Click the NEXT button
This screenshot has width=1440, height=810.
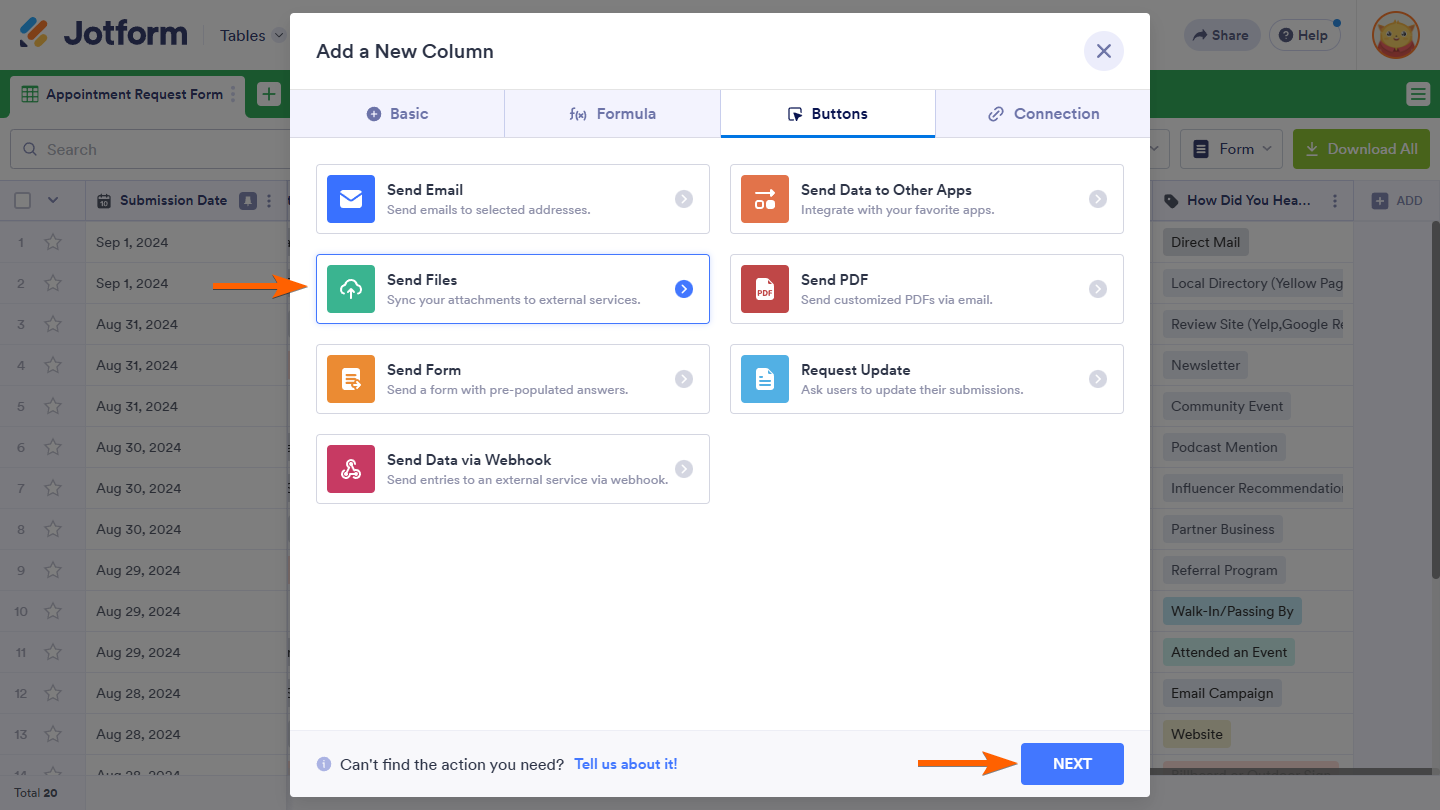[x=1072, y=764]
